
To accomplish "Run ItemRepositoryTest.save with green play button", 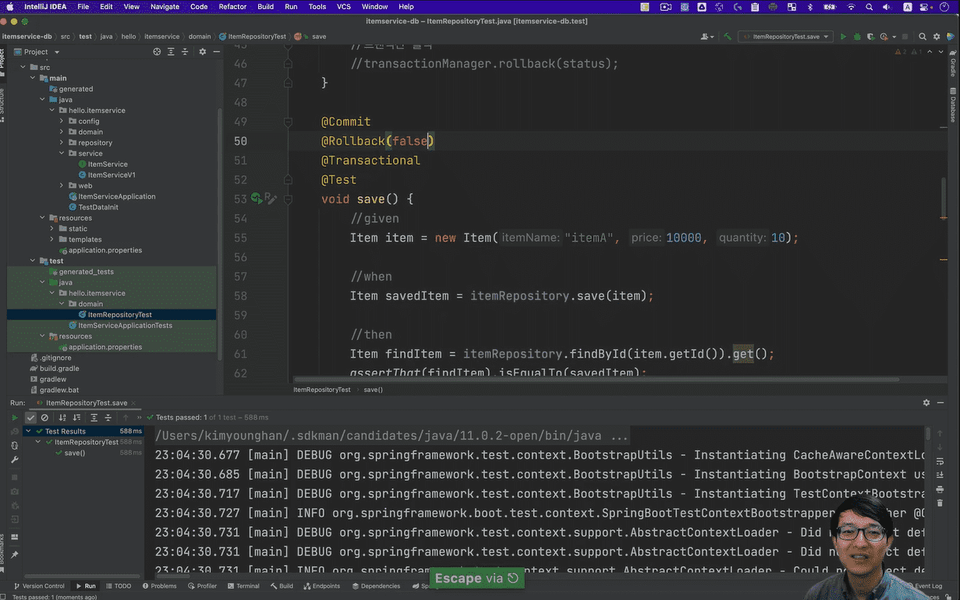I will pos(843,37).
